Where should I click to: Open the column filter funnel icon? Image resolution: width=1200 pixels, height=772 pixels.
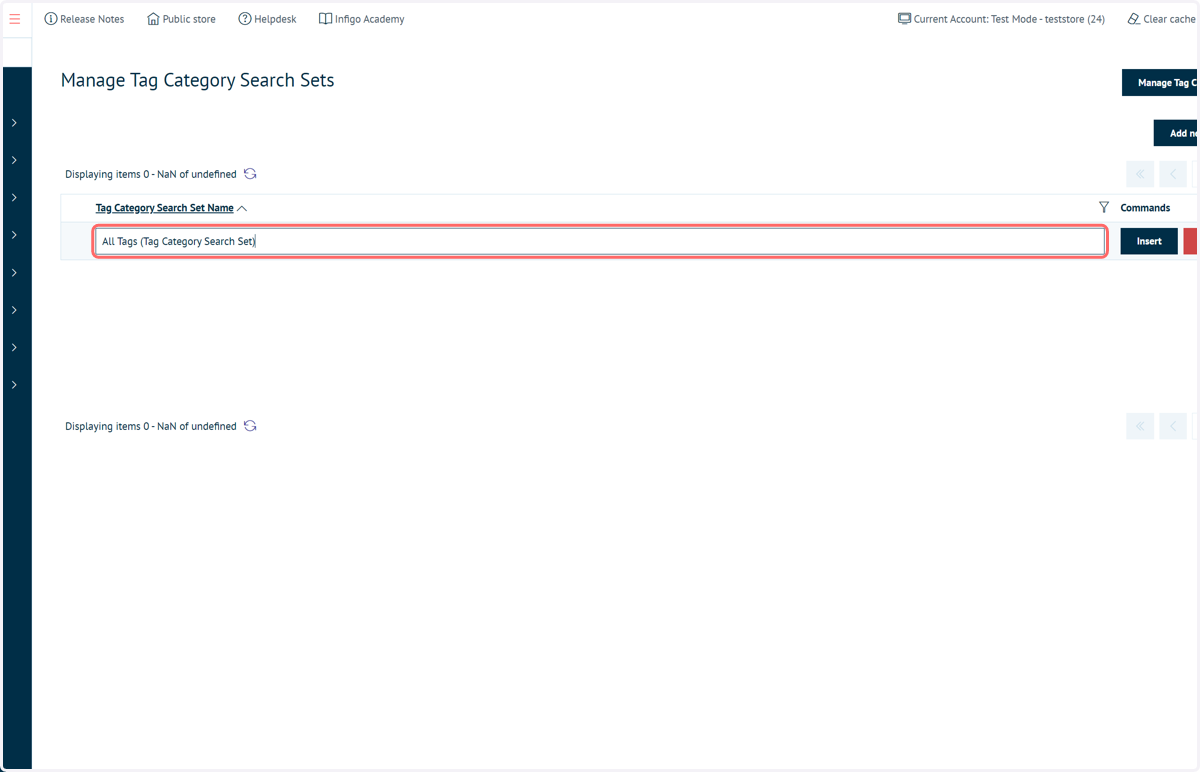pos(1104,207)
